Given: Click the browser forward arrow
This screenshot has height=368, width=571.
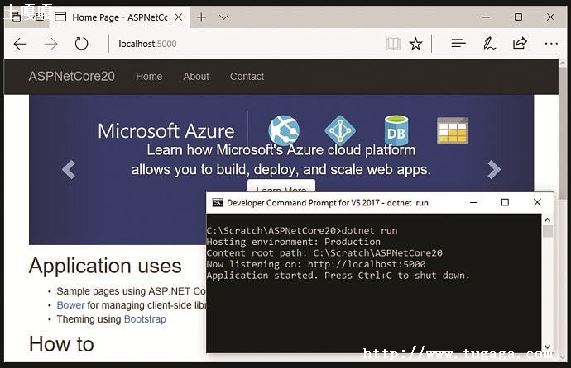Looking at the screenshot, I should tap(51, 44).
